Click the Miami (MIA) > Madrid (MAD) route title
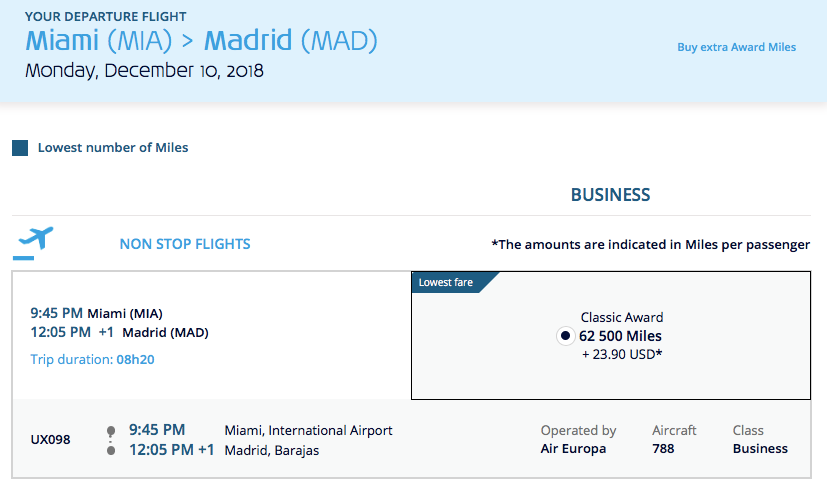 click(x=201, y=41)
